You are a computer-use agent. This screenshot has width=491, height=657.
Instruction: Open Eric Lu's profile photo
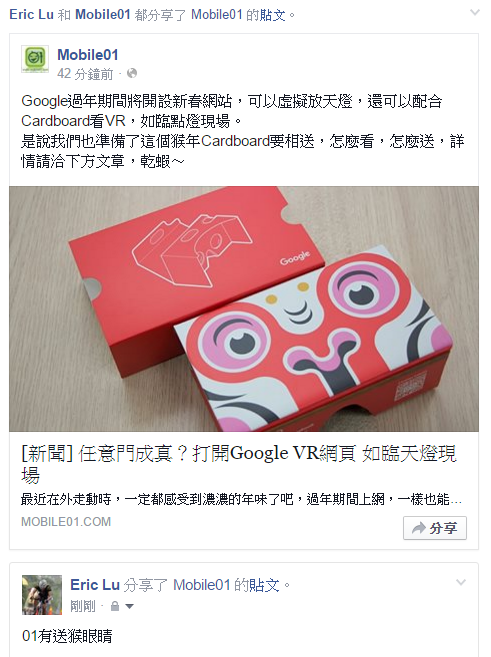click(42, 595)
